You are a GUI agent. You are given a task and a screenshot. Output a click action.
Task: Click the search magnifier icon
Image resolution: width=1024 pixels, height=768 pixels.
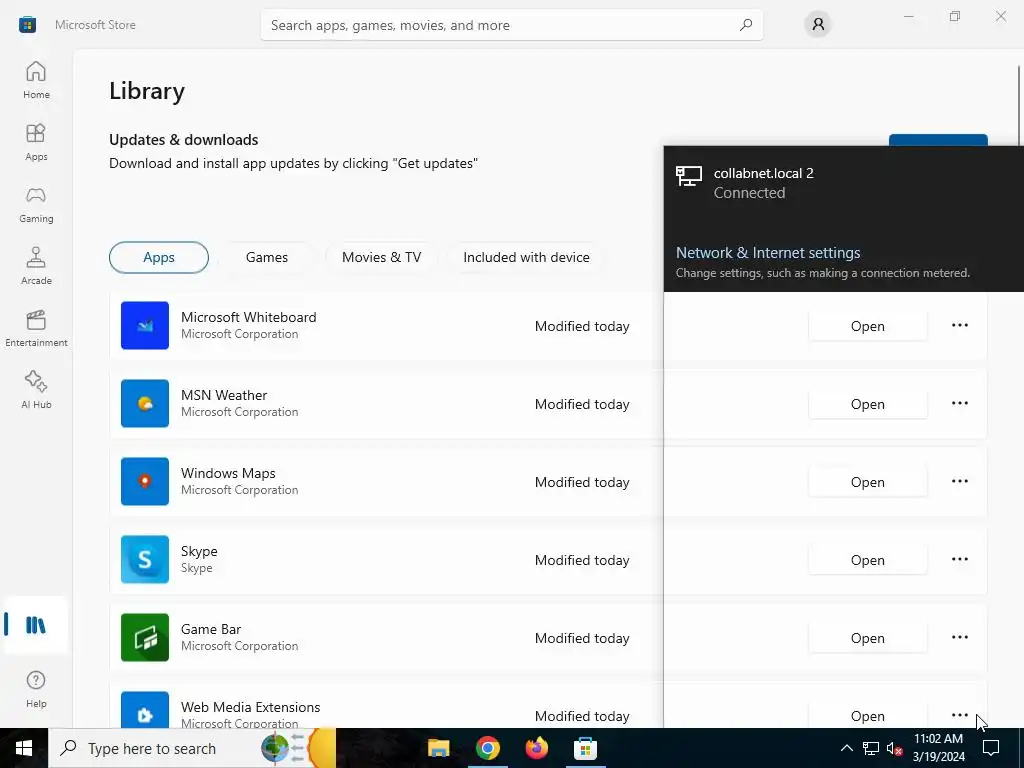745,25
